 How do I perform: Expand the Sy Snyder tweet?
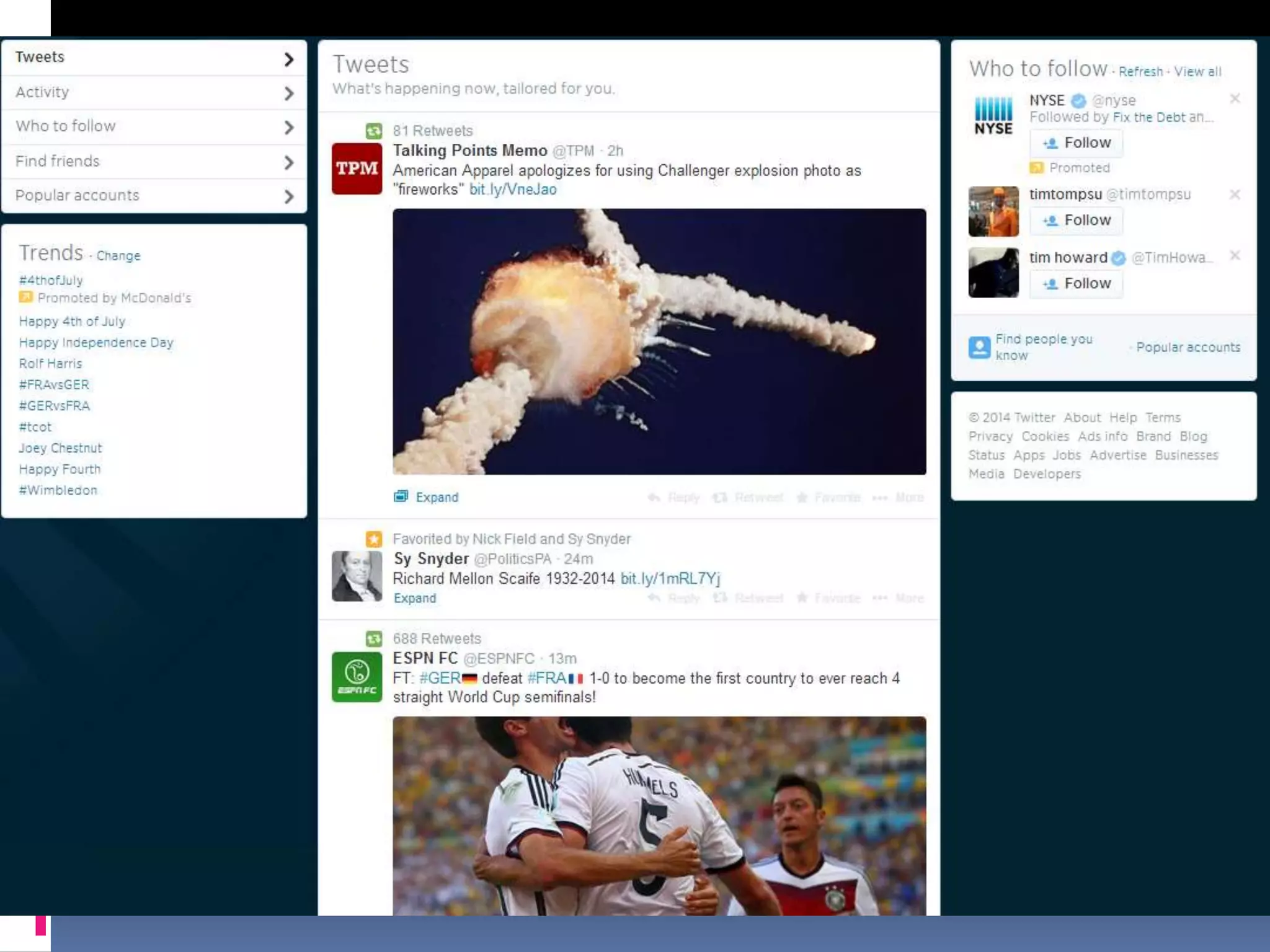coord(415,598)
